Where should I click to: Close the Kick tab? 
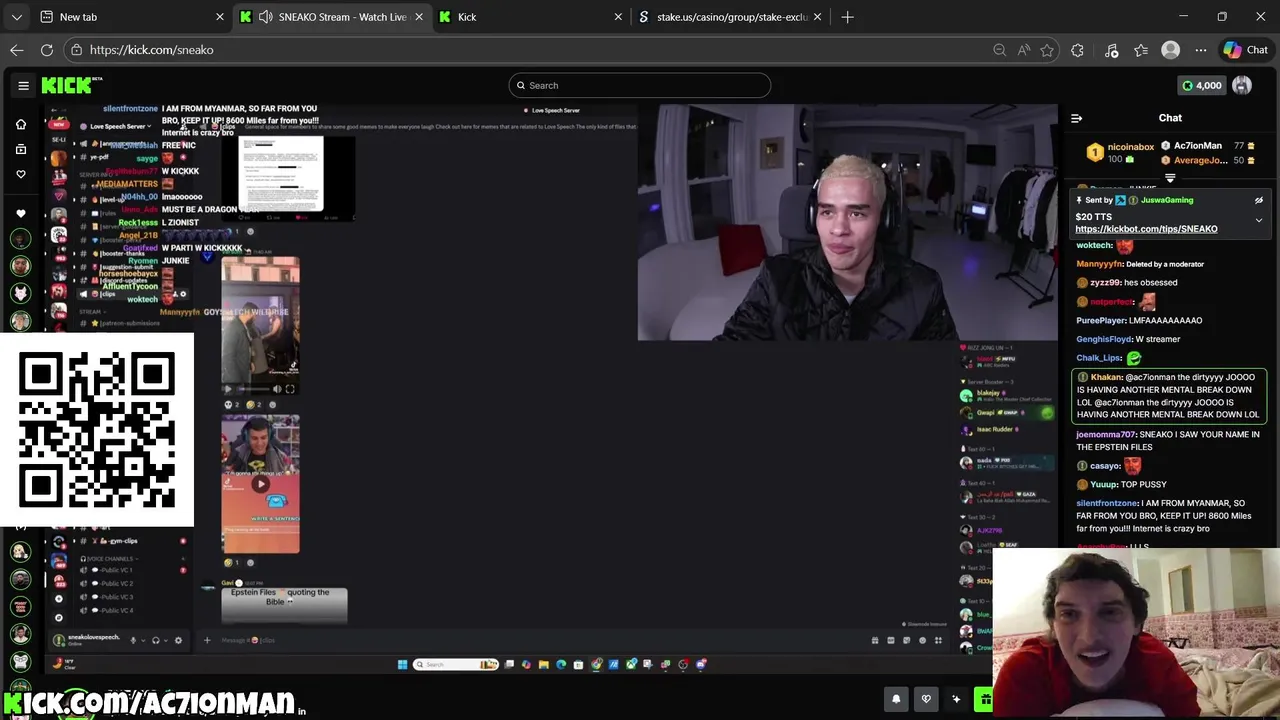(618, 17)
